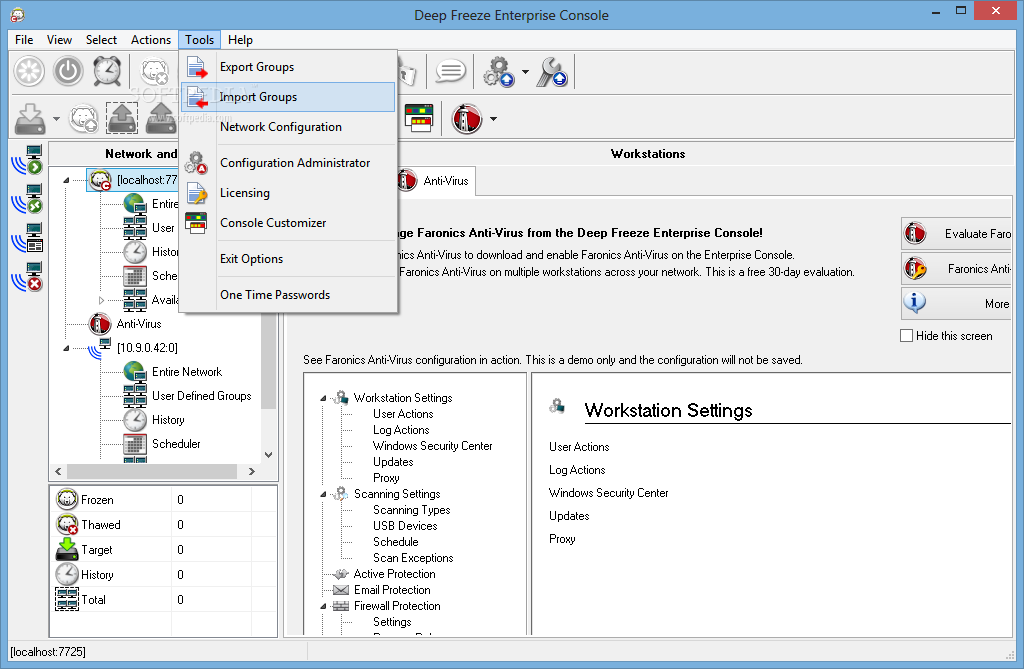The image size is (1024, 669).
Task: Choose Network Configuration menu item
Action: click(x=288, y=127)
